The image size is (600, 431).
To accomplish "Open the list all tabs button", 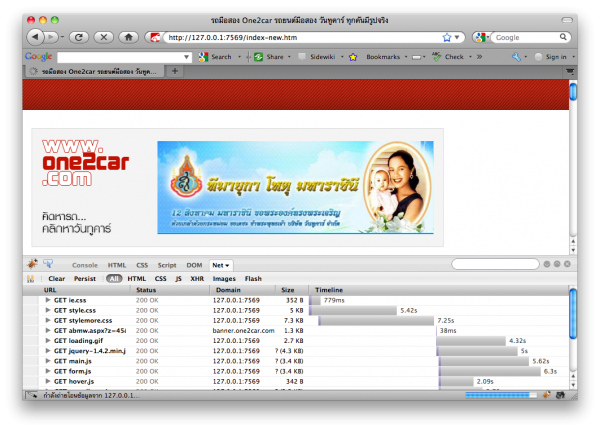I will click(x=570, y=72).
